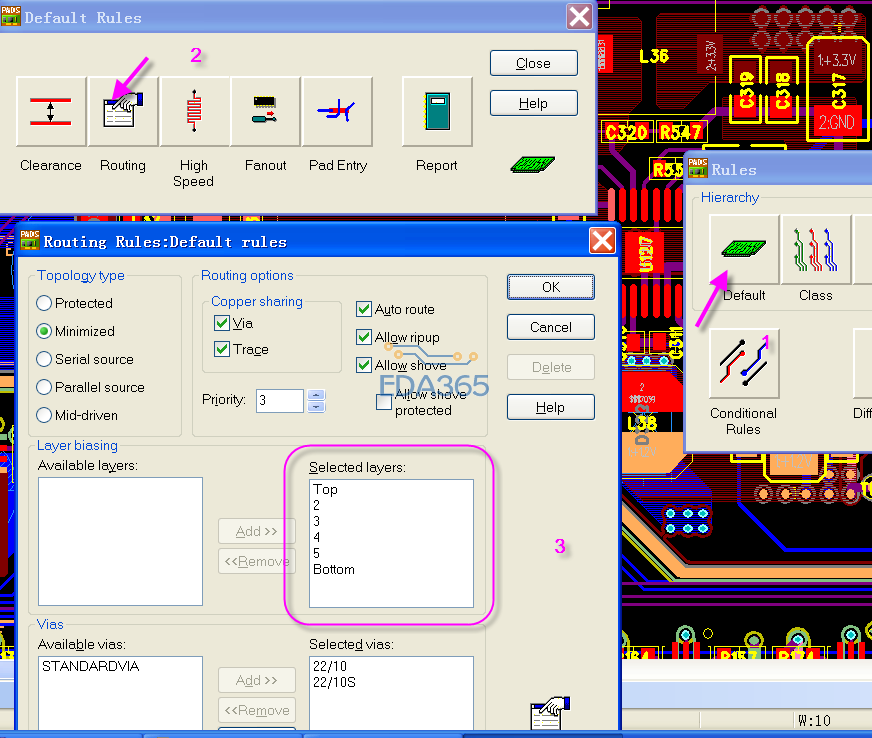Select layer 5 in Selected layers
872x738 pixels.
(316, 553)
